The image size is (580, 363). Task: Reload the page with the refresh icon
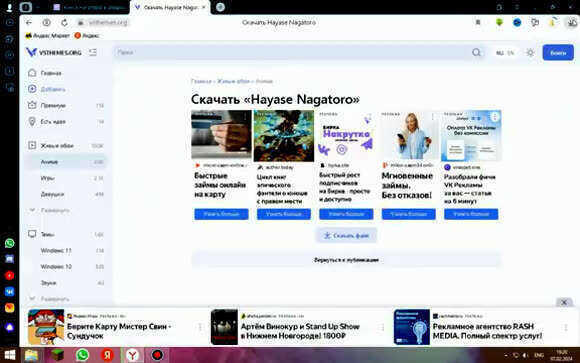click(x=64, y=23)
